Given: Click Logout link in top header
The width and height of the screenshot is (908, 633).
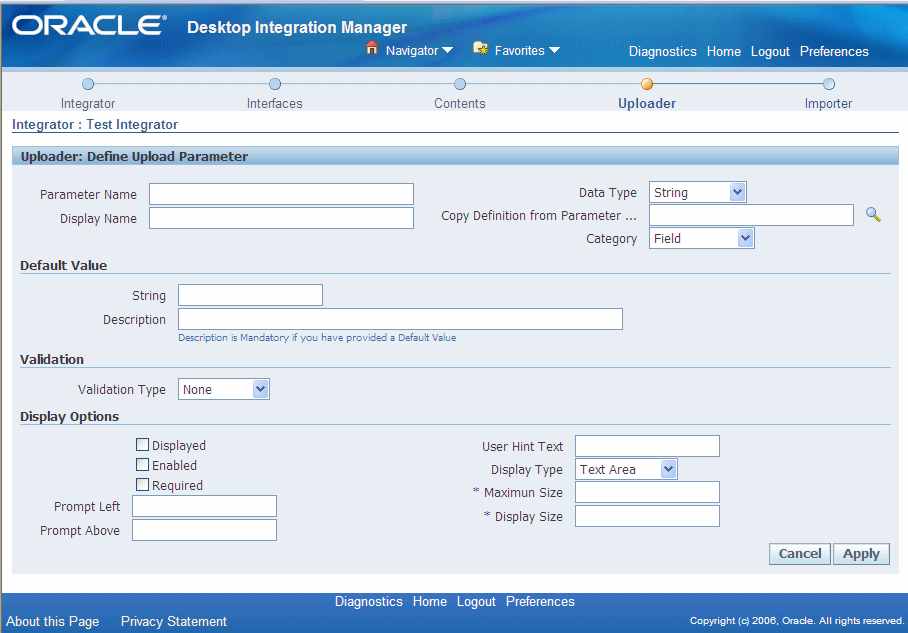Looking at the screenshot, I should 770,52.
